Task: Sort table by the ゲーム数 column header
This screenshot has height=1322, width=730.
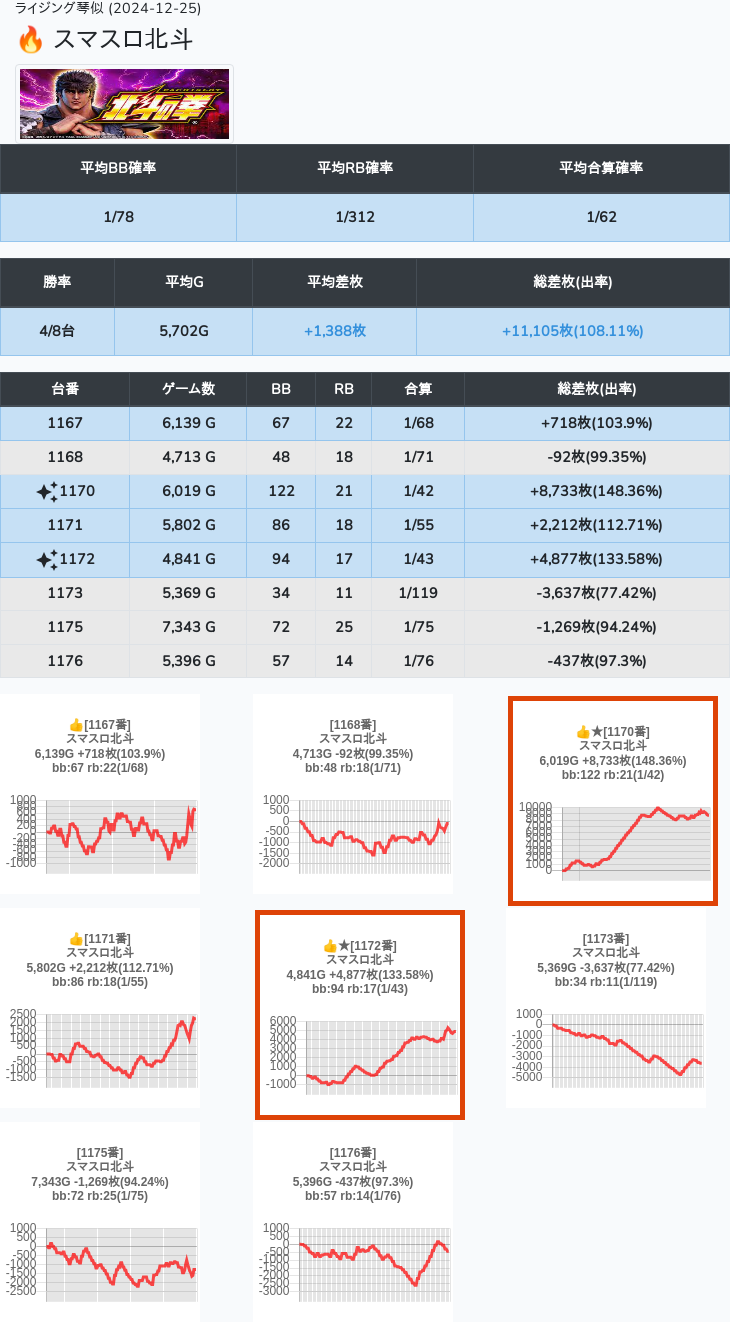Action: (x=188, y=389)
